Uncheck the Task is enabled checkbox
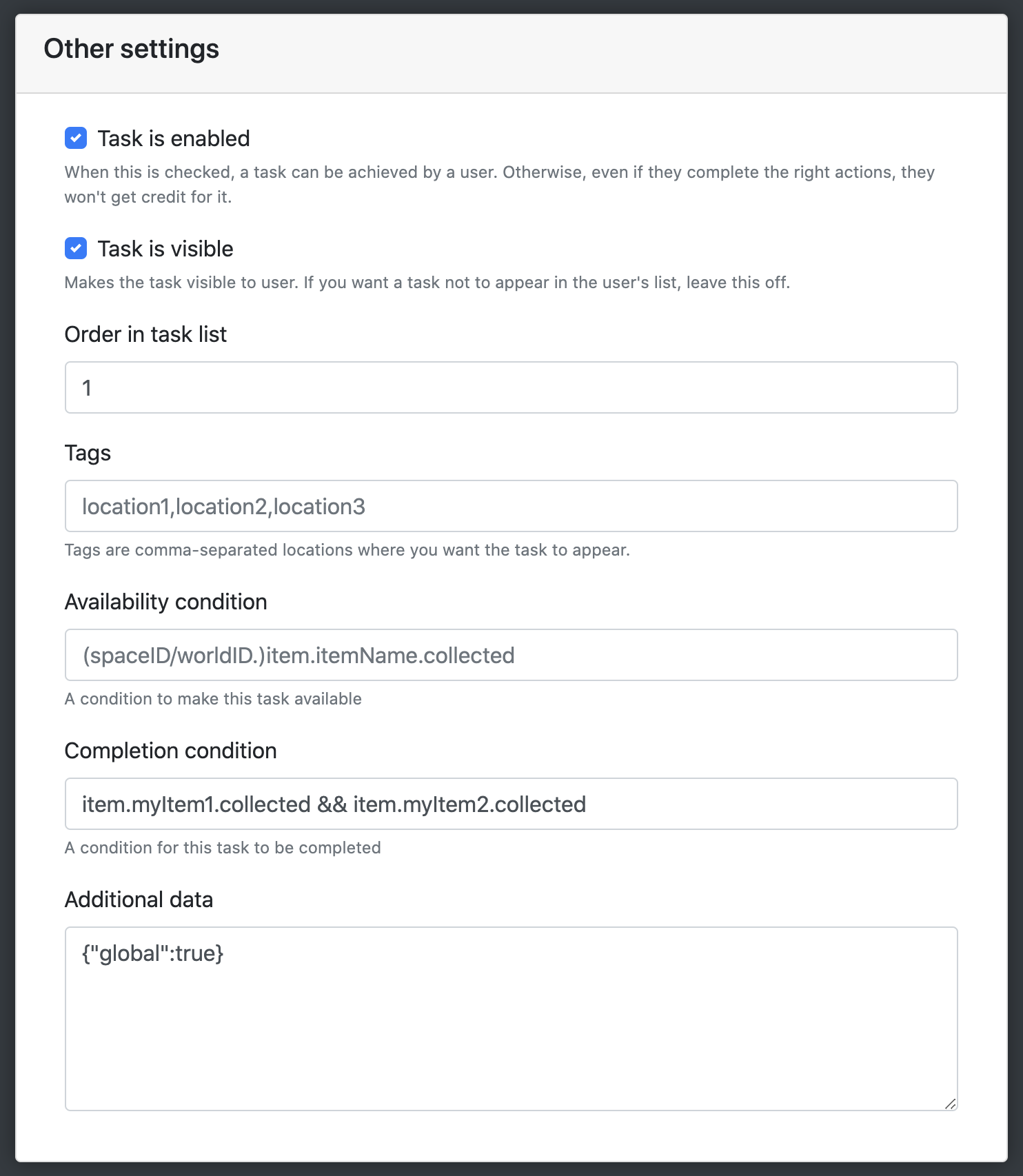The width and height of the screenshot is (1023, 1176). 76,138
